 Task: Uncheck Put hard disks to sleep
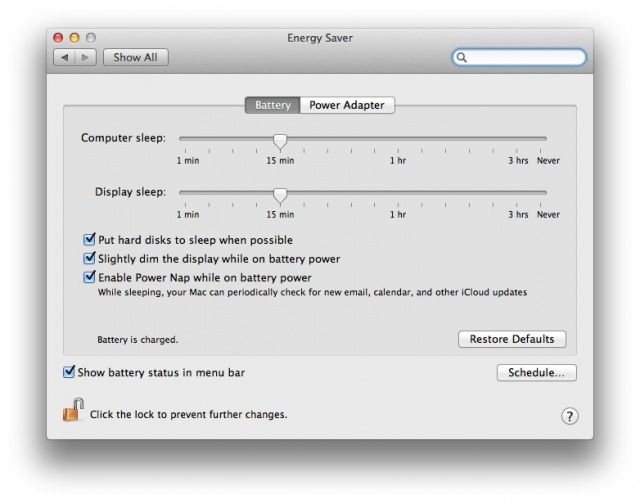[89, 240]
